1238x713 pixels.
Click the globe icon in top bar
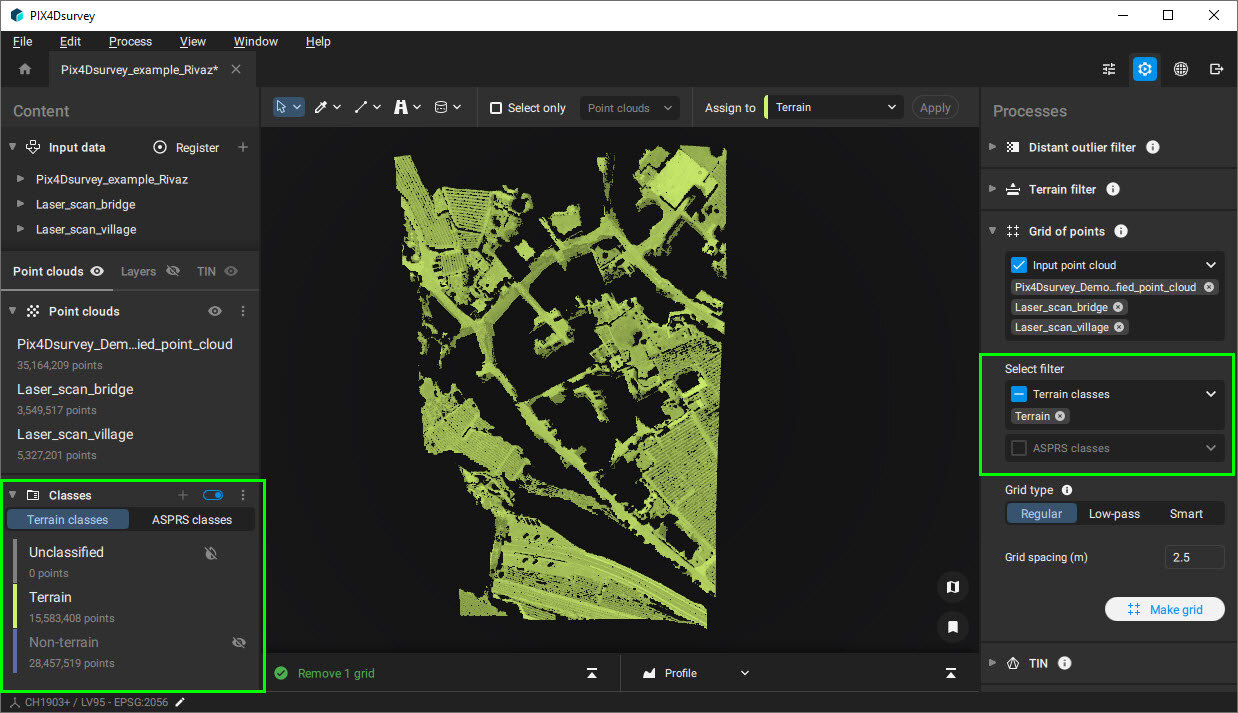(1181, 69)
